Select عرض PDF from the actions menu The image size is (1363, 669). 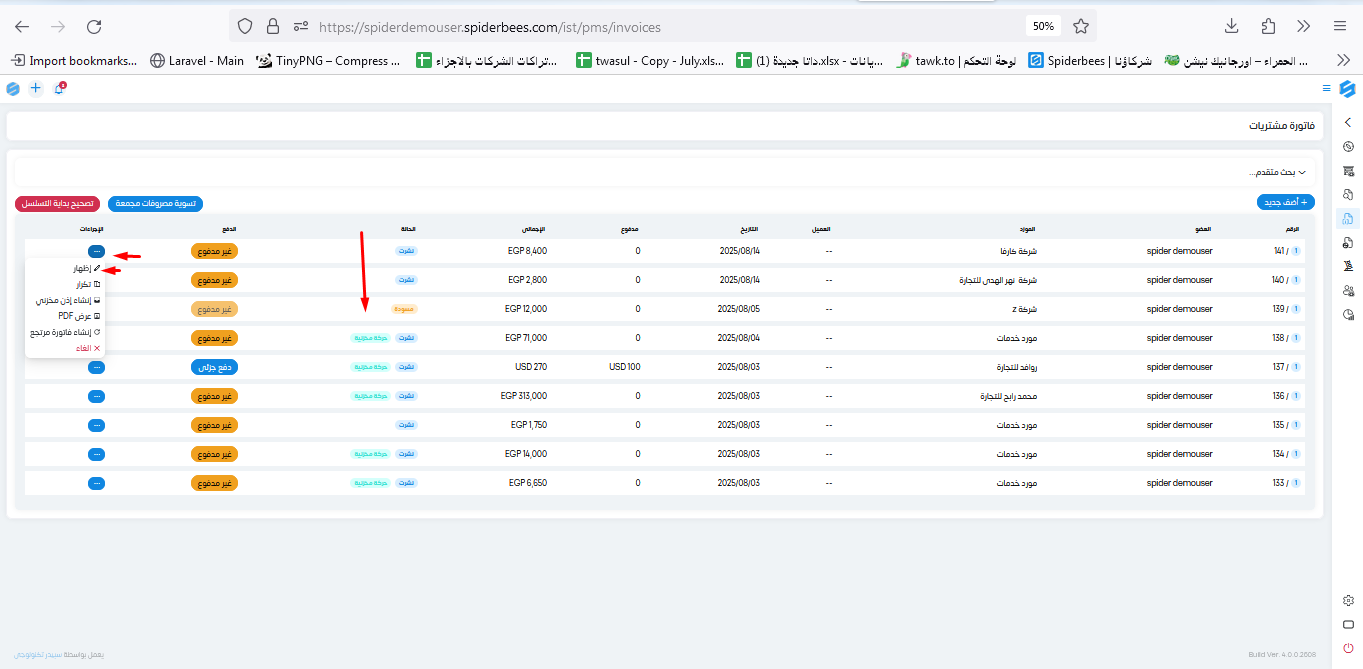[x=65, y=316]
